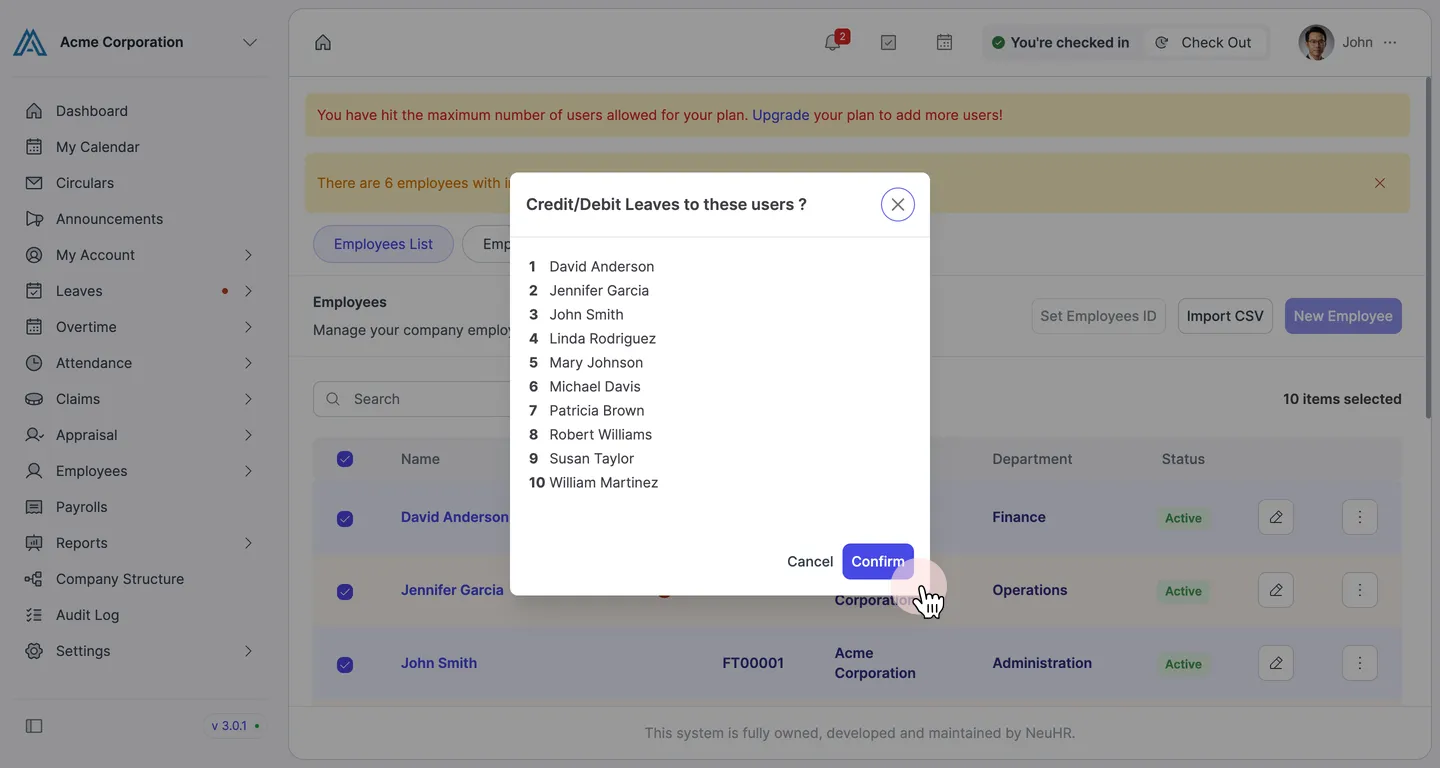The width and height of the screenshot is (1440, 768).
Task: Edit Jennifer Garcia with pencil icon
Action: point(1276,590)
